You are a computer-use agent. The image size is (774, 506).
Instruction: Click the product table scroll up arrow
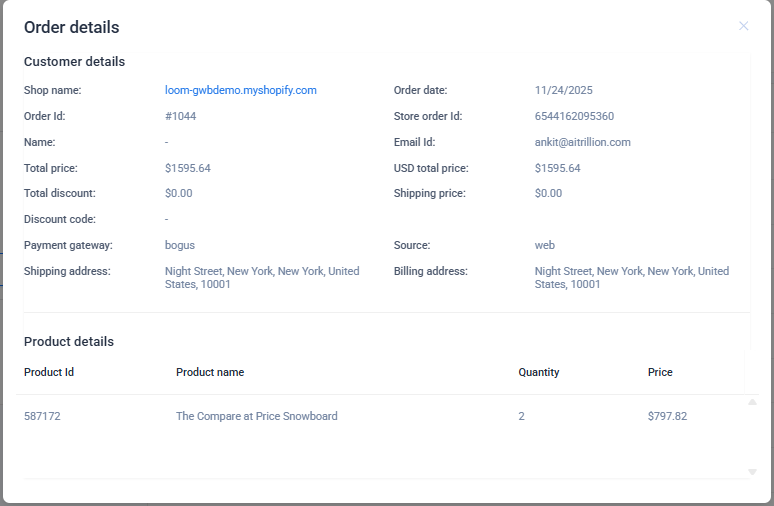pyautogui.click(x=752, y=402)
